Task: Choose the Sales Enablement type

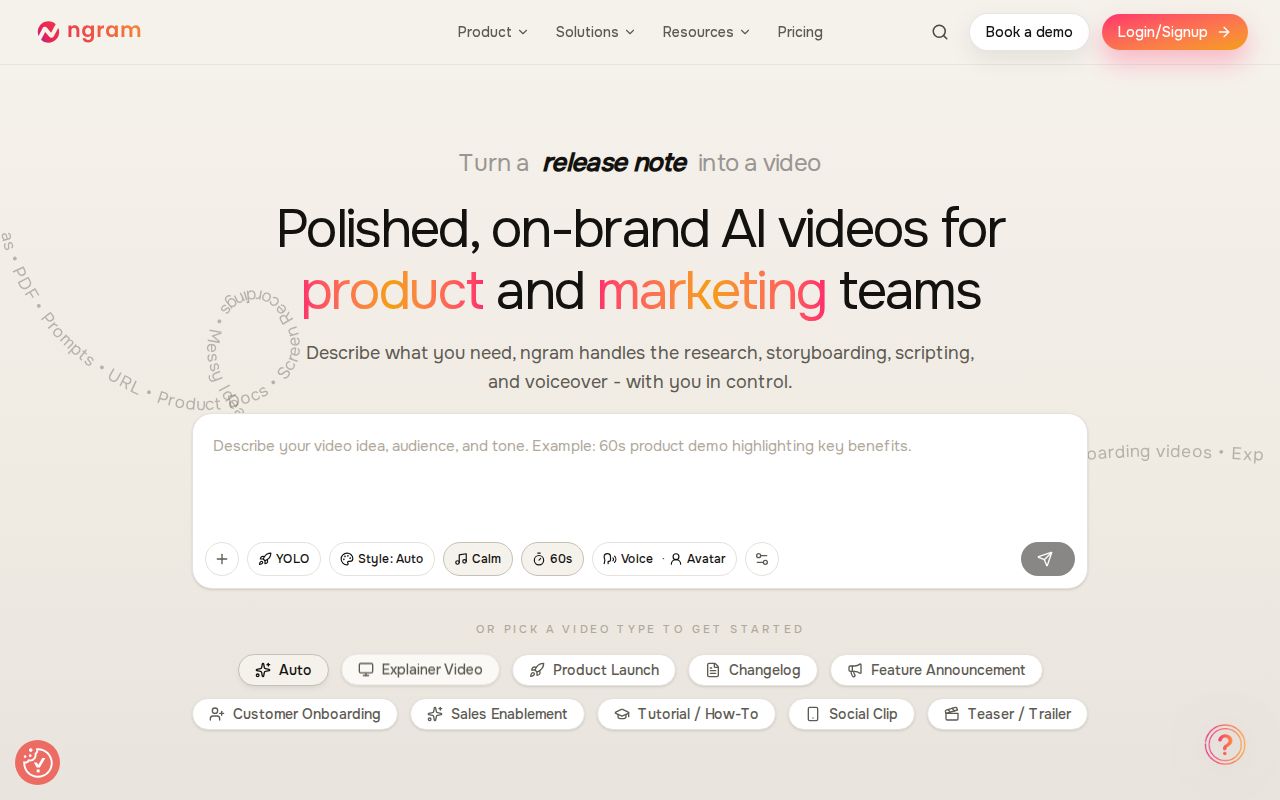Action: (x=497, y=714)
